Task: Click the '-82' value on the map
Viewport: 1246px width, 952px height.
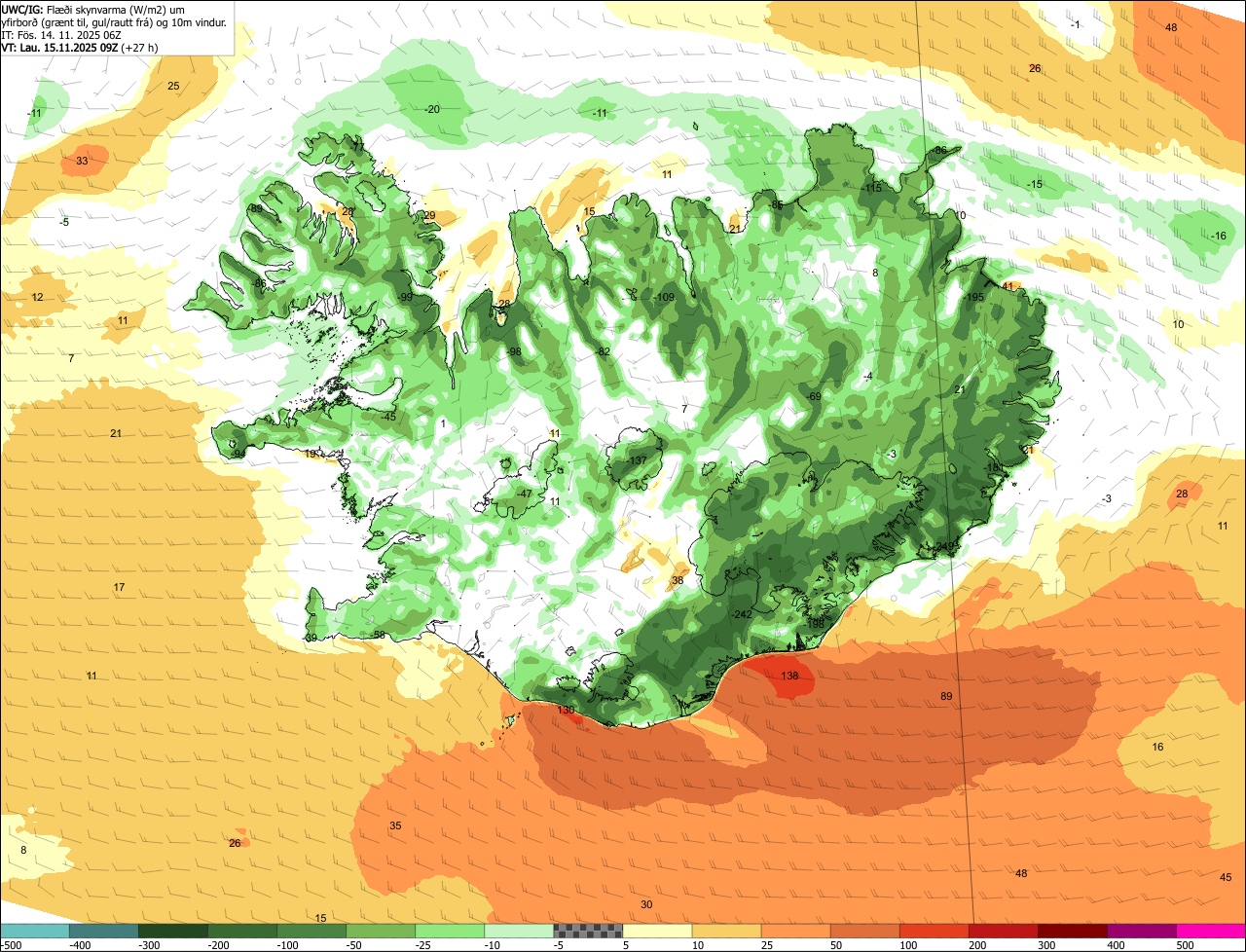Action: tap(603, 351)
